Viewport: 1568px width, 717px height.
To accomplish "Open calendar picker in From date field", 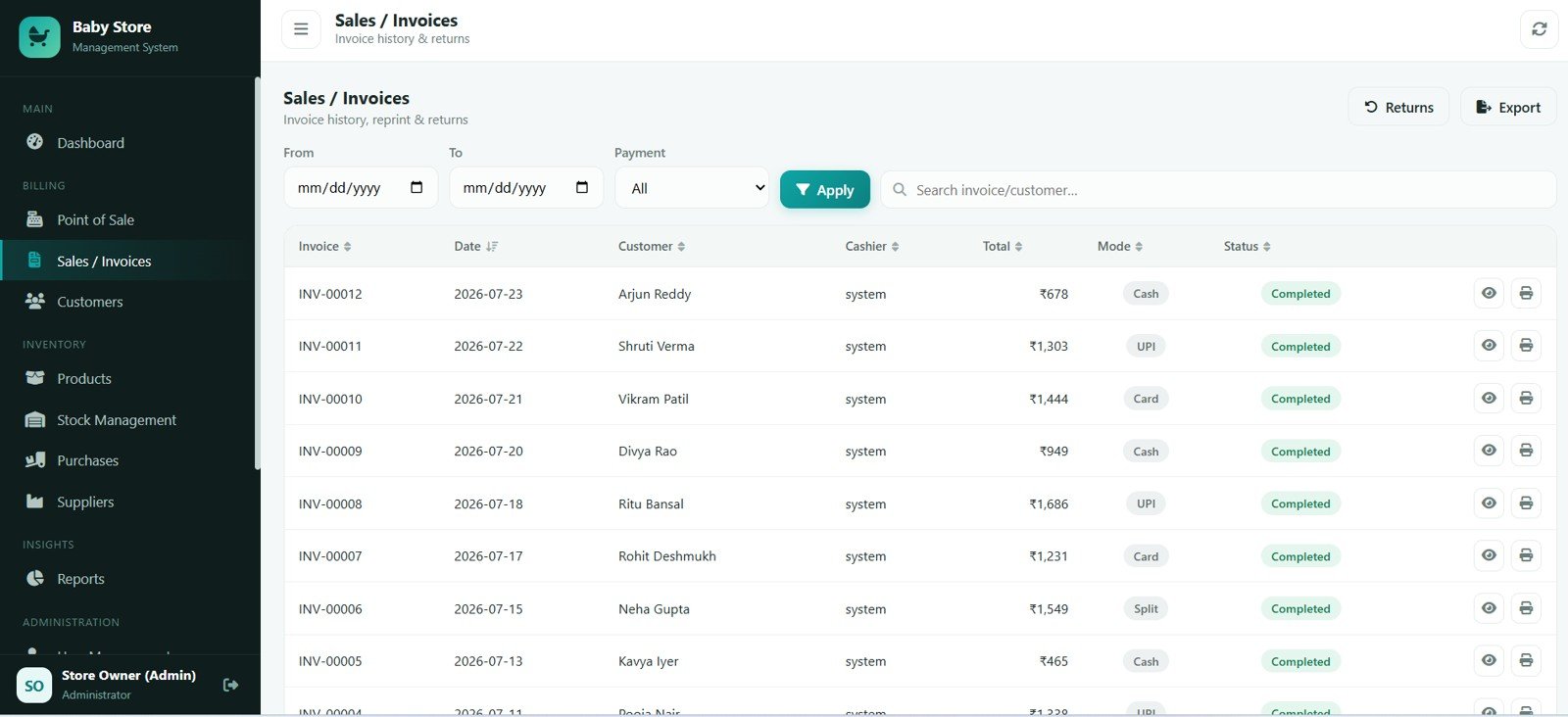I will pos(416,187).
